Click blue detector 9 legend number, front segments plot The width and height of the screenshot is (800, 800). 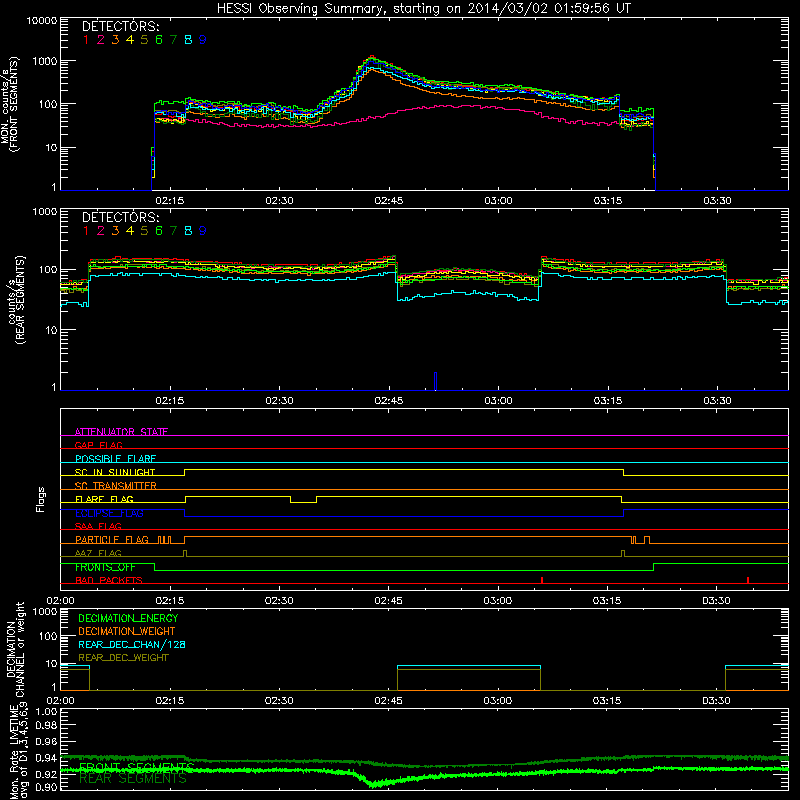(x=203, y=40)
